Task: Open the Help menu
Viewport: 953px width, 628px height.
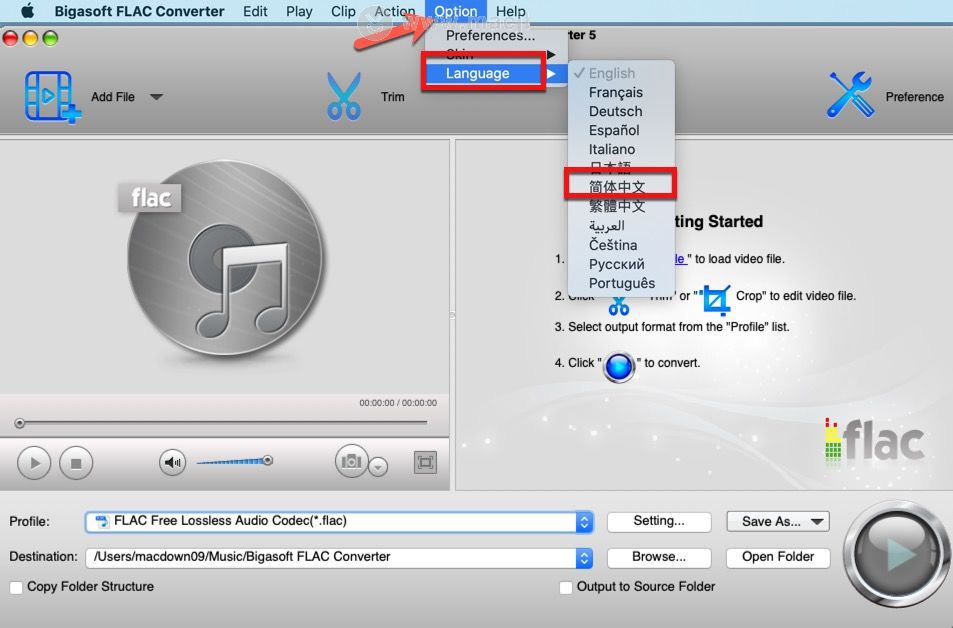Action: 511,11
